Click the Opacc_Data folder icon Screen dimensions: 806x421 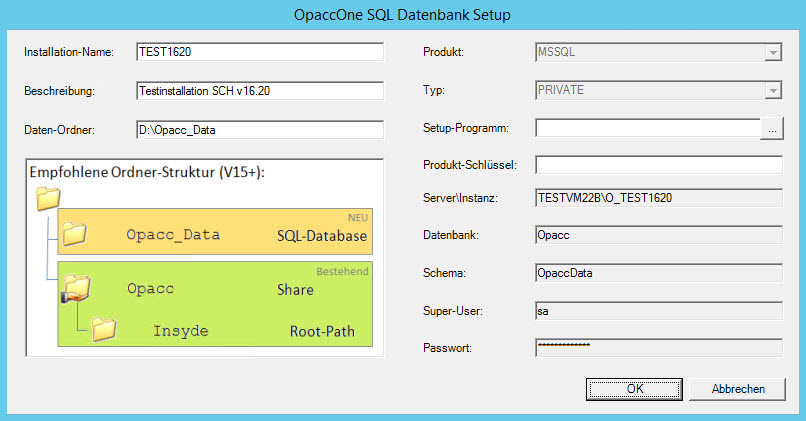(75, 234)
